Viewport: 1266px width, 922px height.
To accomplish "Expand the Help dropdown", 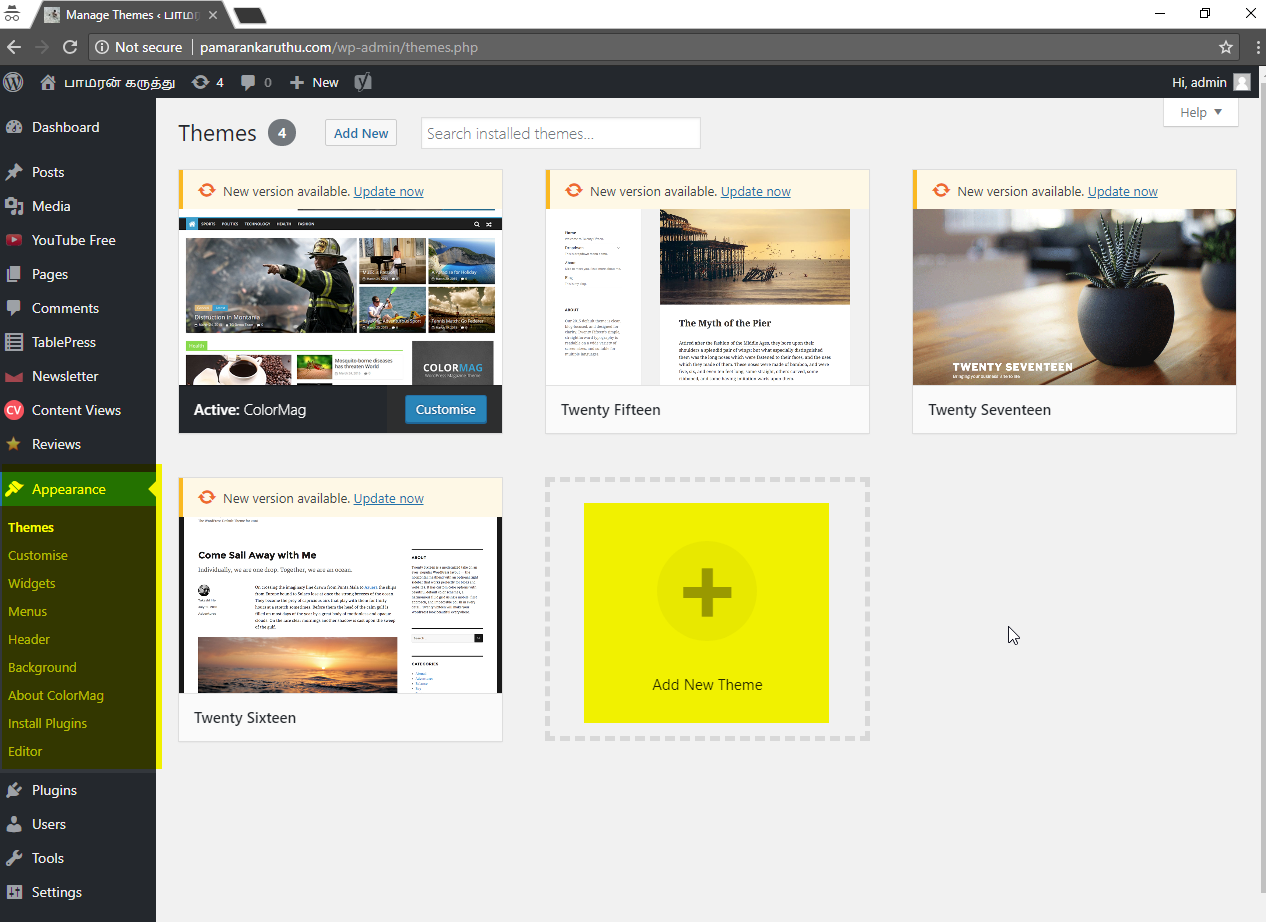I will pyautogui.click(x=1201, y=113).
